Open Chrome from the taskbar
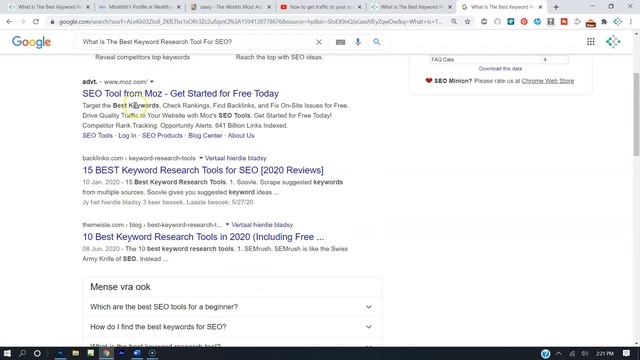The height and width of the screenshot is (360, 640). (x=106, y=353)
